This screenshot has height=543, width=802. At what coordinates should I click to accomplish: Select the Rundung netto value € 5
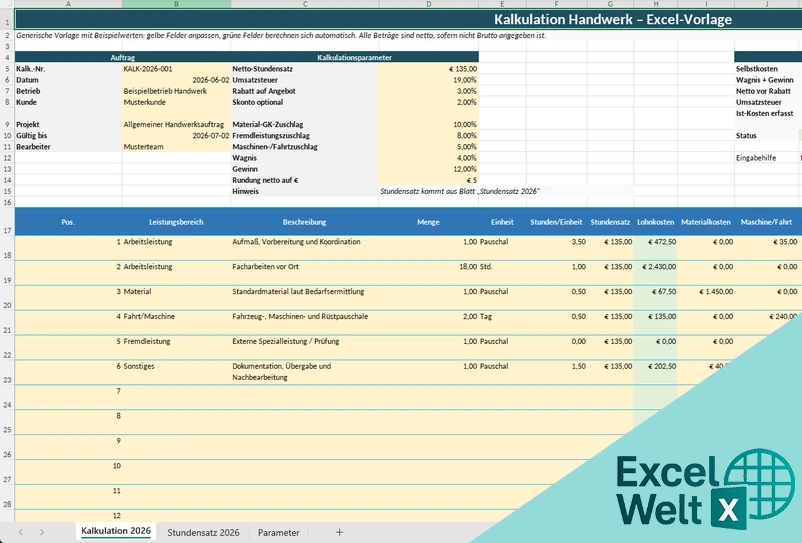[x=429, y=180]
